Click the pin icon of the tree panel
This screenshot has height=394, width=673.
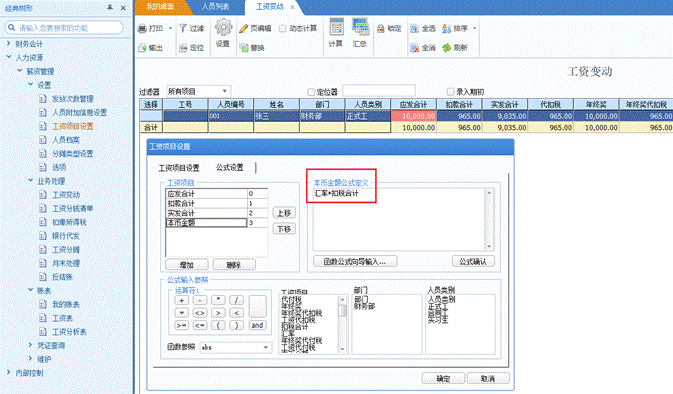(110, 8)
